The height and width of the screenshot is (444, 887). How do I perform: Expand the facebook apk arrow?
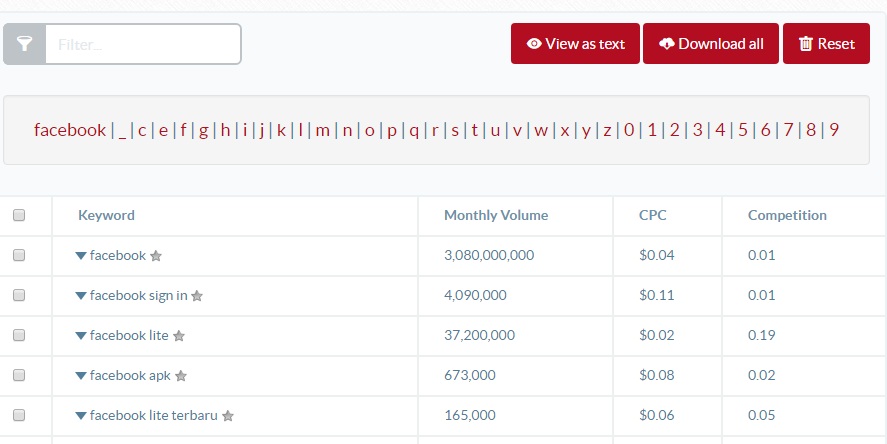coord(81,376)
